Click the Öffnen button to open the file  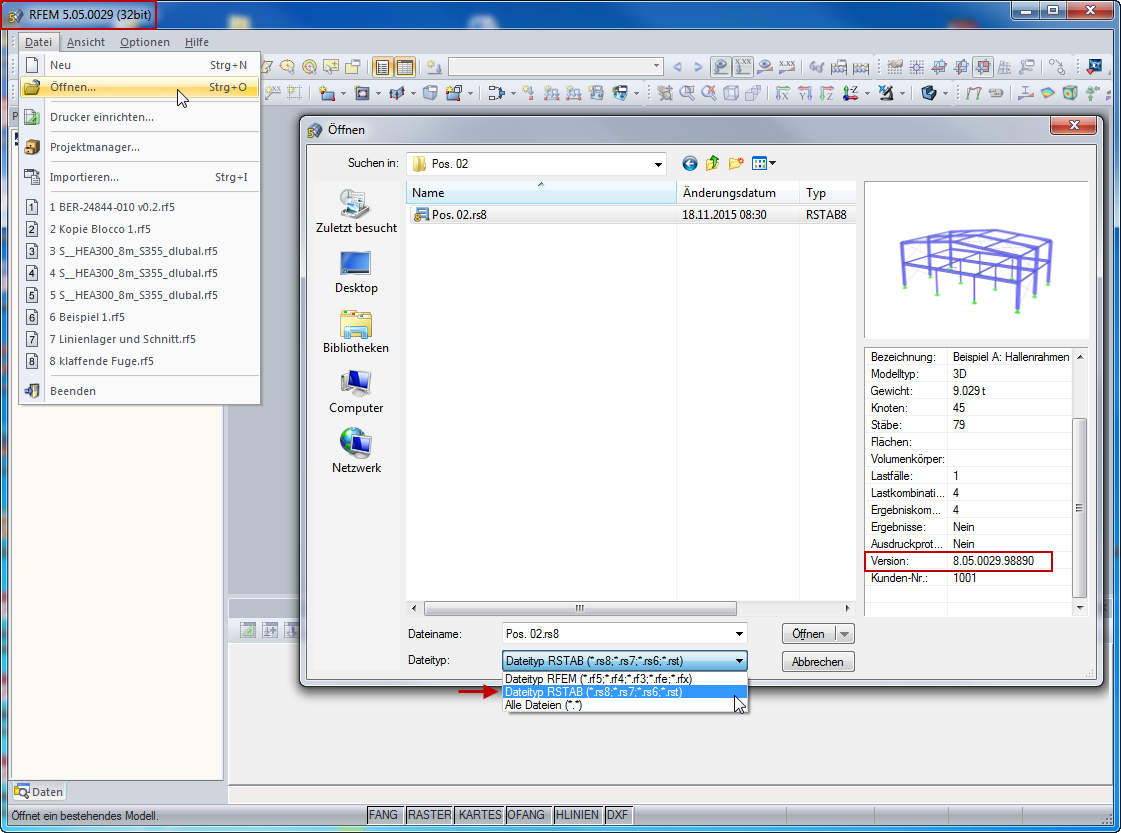pyautogui.click(x=810, y=633)
